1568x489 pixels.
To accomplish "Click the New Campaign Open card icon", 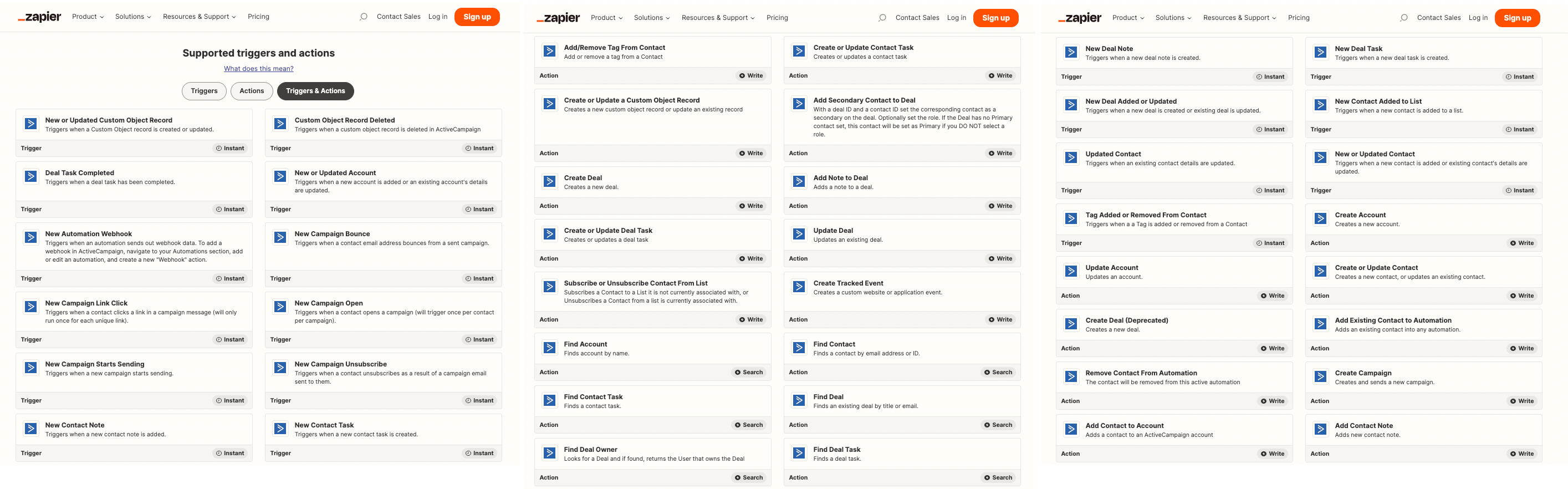I will pyautogui.click(x=280, y=307).
